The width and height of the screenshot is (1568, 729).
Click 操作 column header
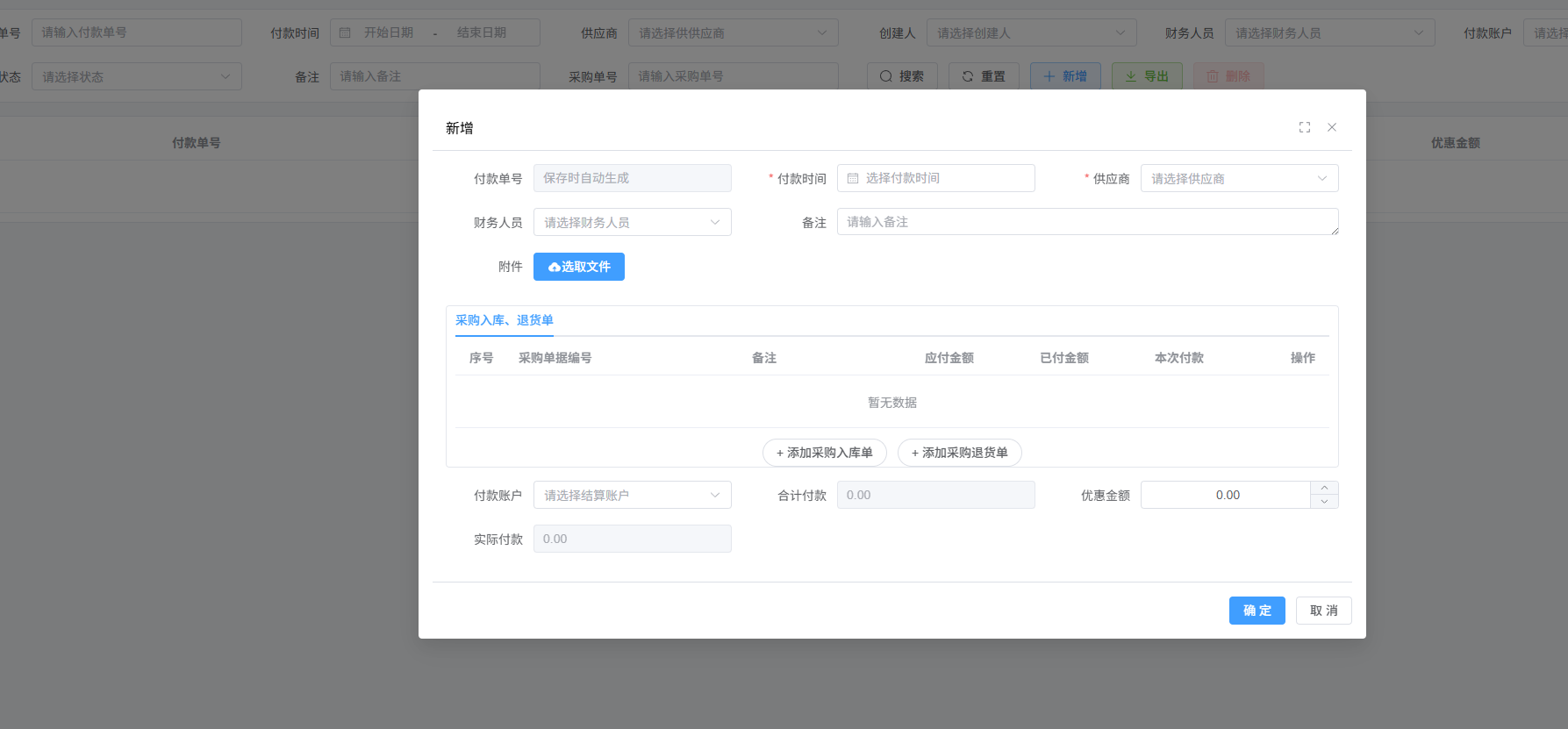point(1303,358)
